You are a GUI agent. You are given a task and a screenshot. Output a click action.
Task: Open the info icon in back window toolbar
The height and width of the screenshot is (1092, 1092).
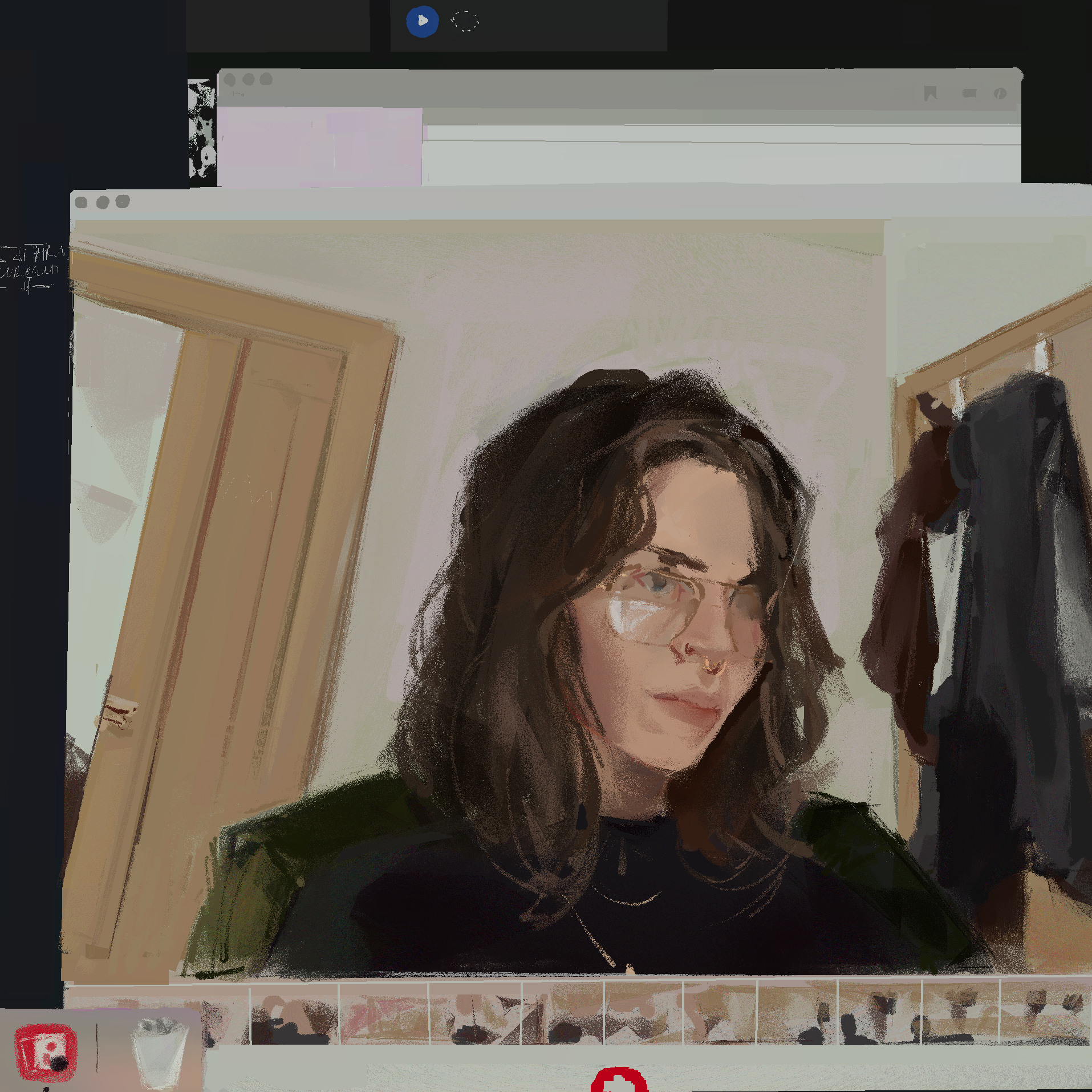pos(1000,94)
